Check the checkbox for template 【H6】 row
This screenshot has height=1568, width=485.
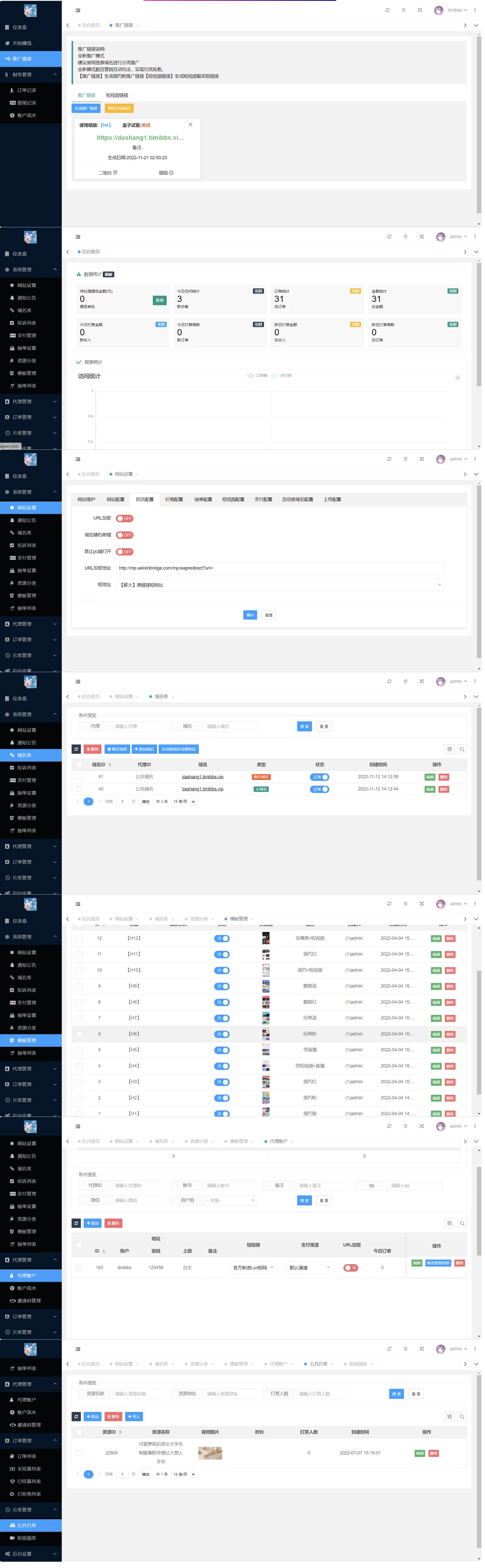pyautogui.click(x=79, y=1034)
